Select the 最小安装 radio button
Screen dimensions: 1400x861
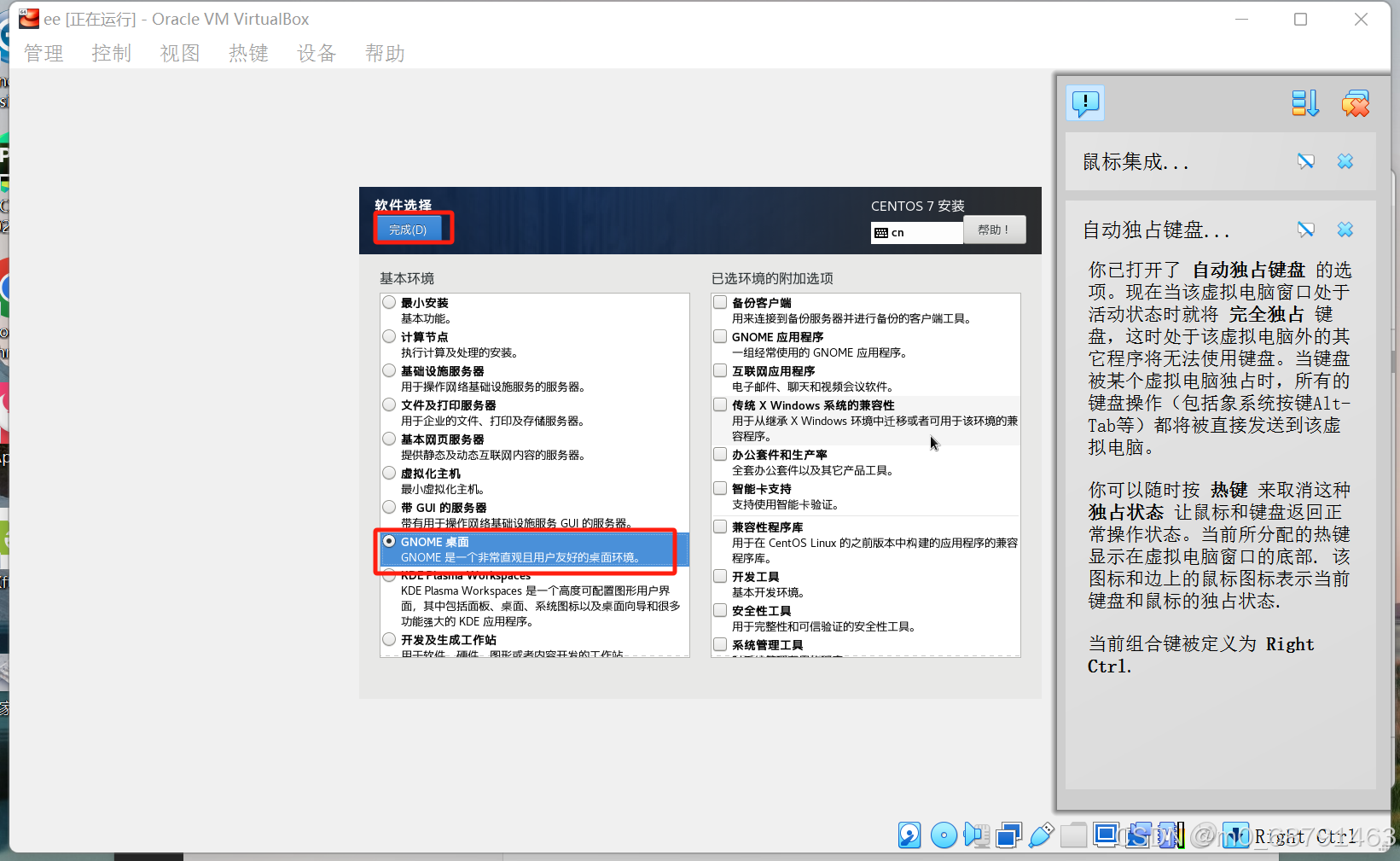pyautogui.click(x=389, y=302)
